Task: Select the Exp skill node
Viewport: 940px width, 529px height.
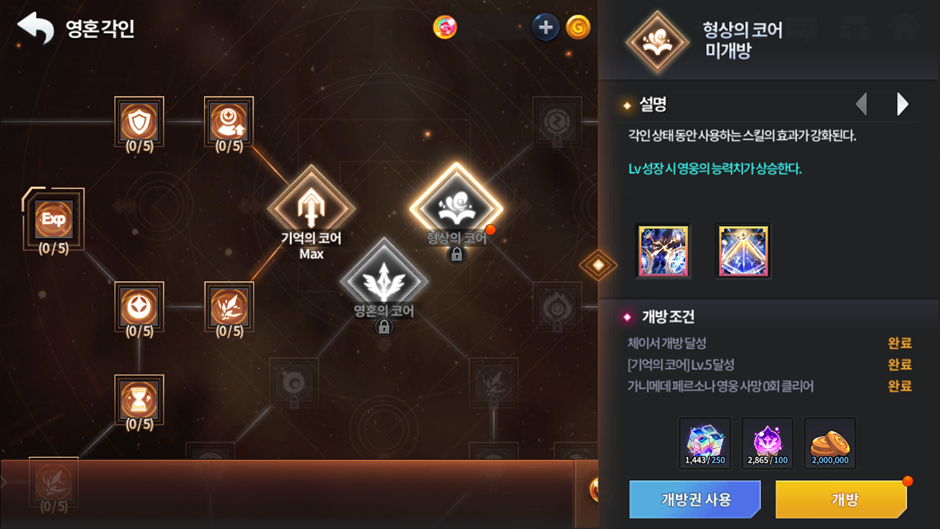Action: [x=53, y=219]
